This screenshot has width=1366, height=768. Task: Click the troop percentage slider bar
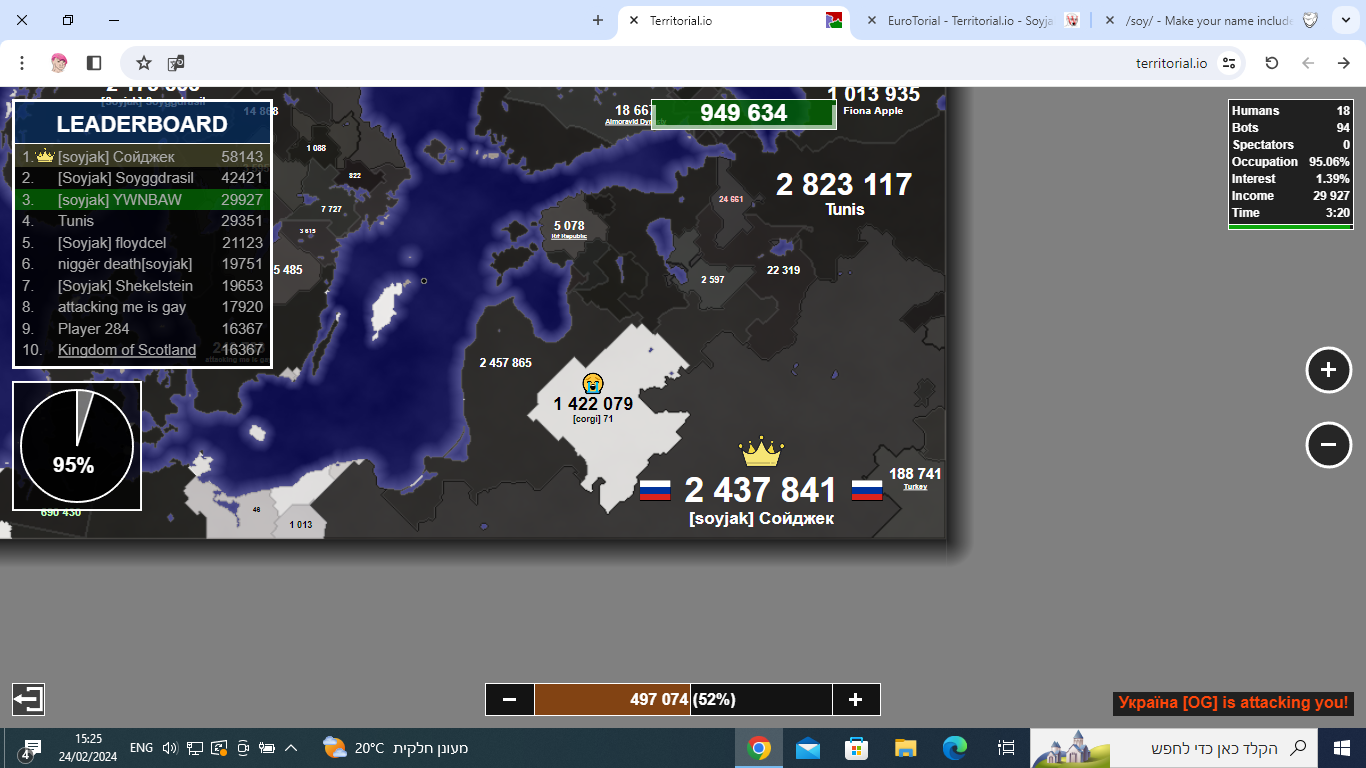click(x=683, y=699)
